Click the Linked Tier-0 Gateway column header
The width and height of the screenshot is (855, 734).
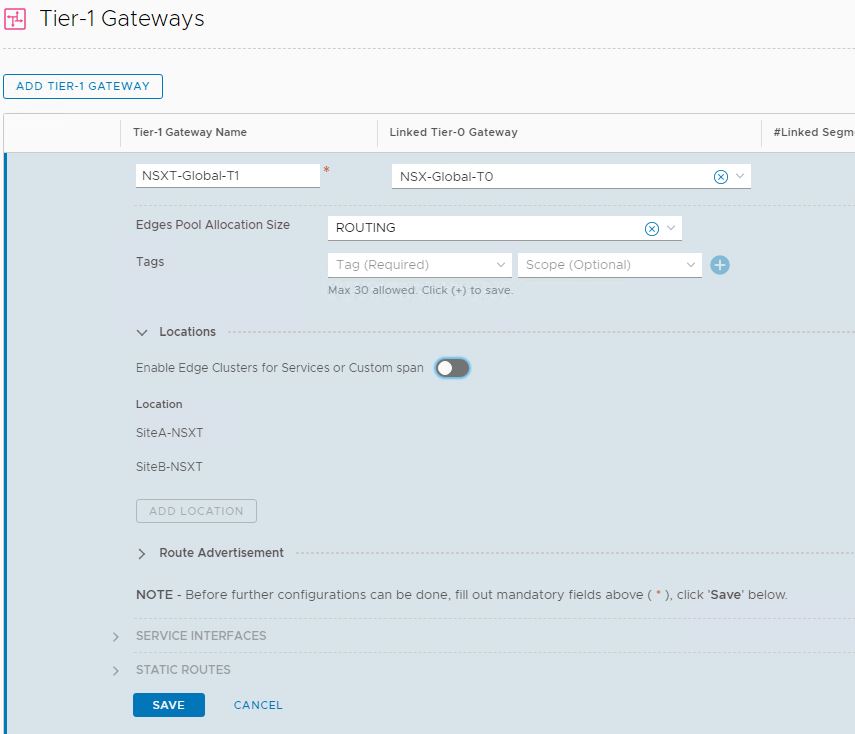(453, 132)
